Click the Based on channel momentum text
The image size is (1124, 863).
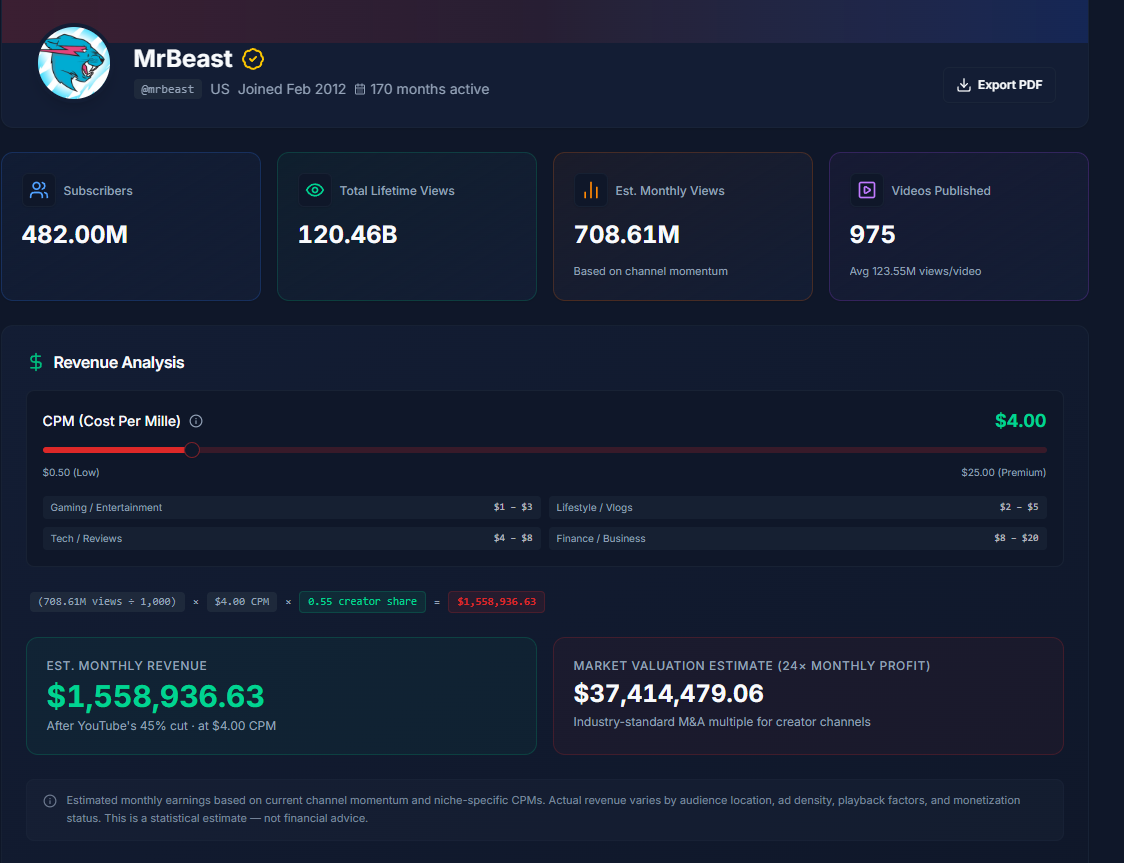(650, 271)
